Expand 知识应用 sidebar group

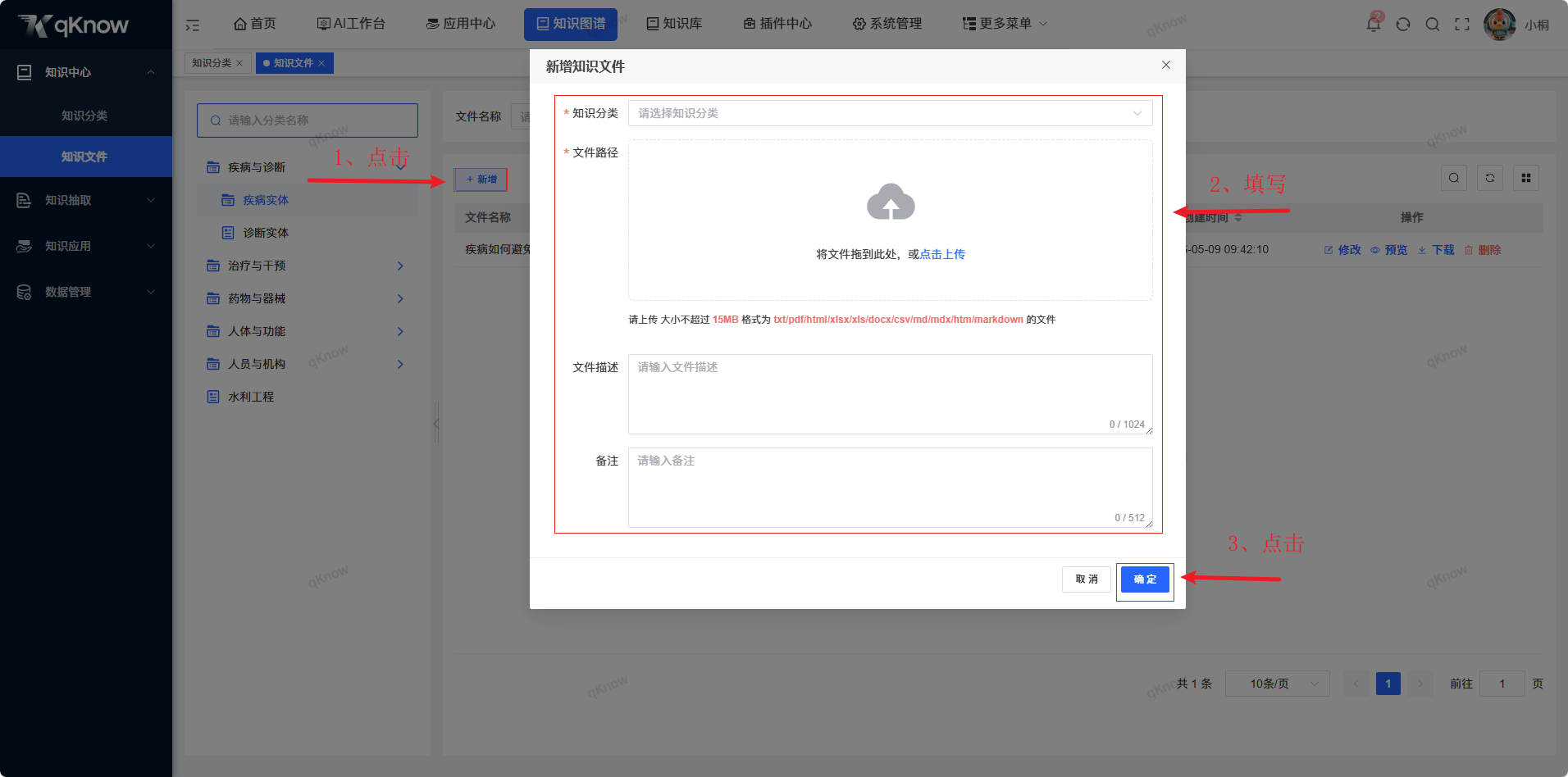(86, 246)
